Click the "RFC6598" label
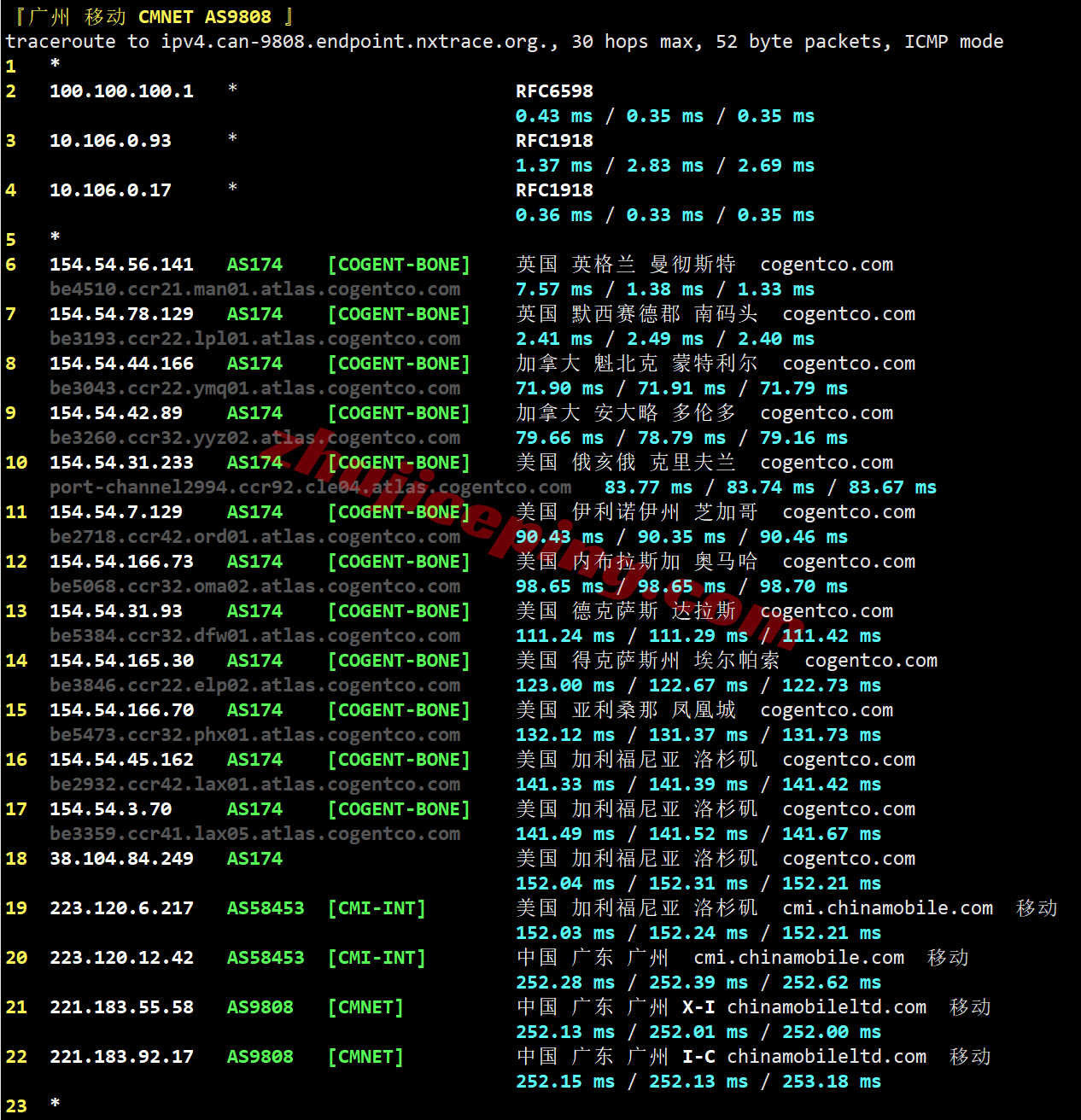The height and width of the screenshot is (1120, 1081). (x=554, y=91)
